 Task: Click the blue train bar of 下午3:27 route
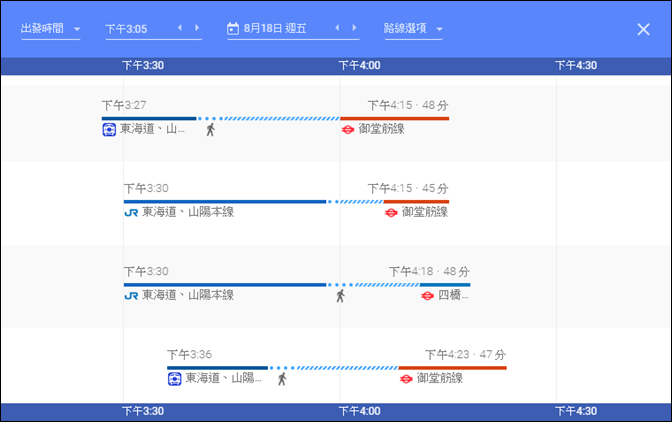click(149, 118)
